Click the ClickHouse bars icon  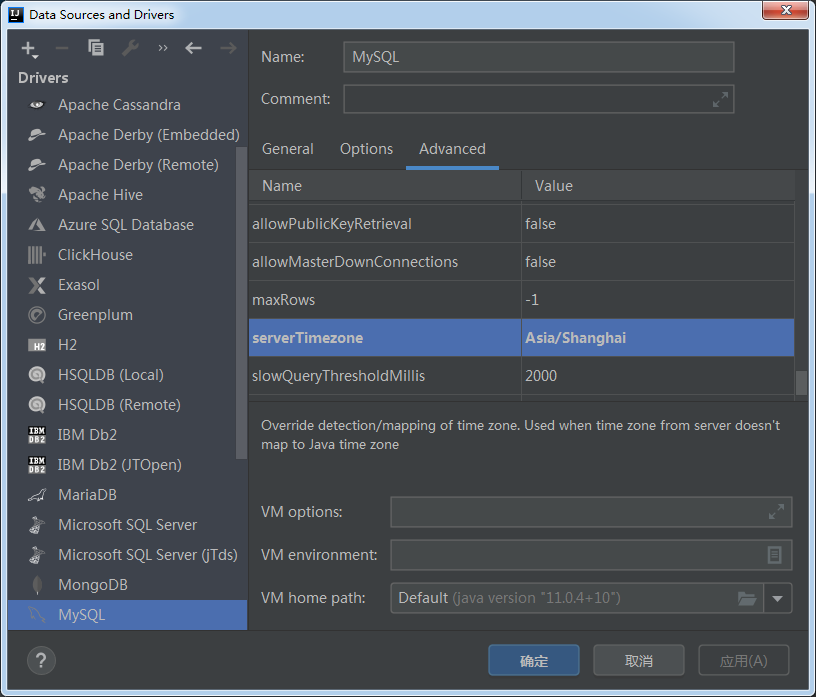tap(36, 255)
